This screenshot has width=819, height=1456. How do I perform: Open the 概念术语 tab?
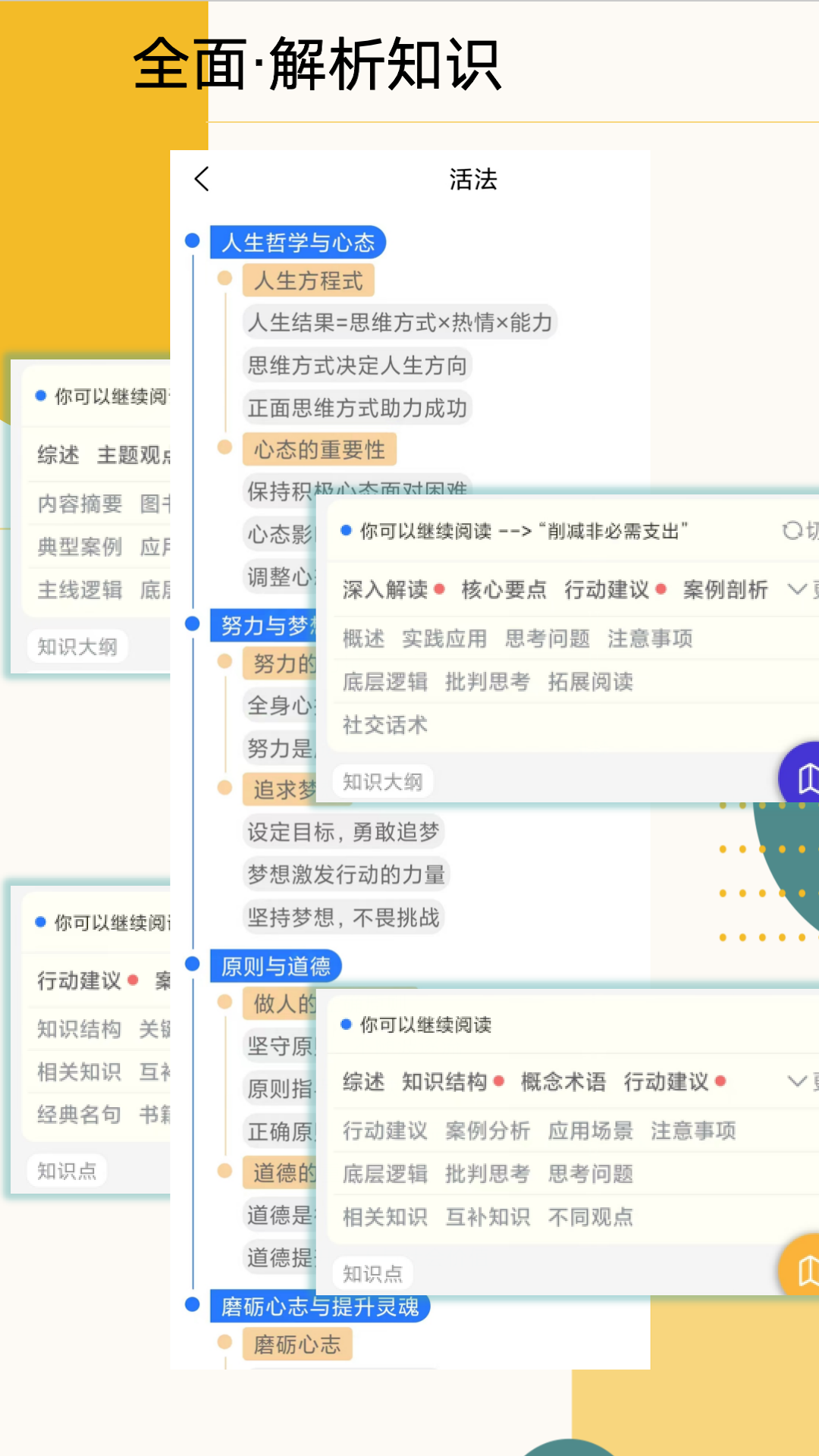(563, 1082)
